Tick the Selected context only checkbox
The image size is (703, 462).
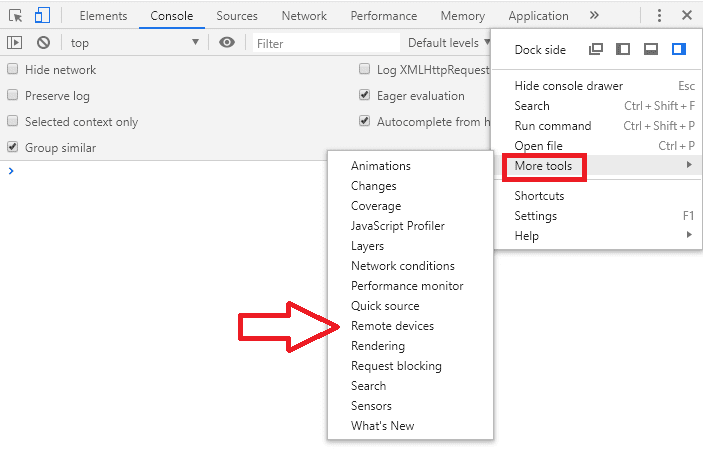click(13, 121)
